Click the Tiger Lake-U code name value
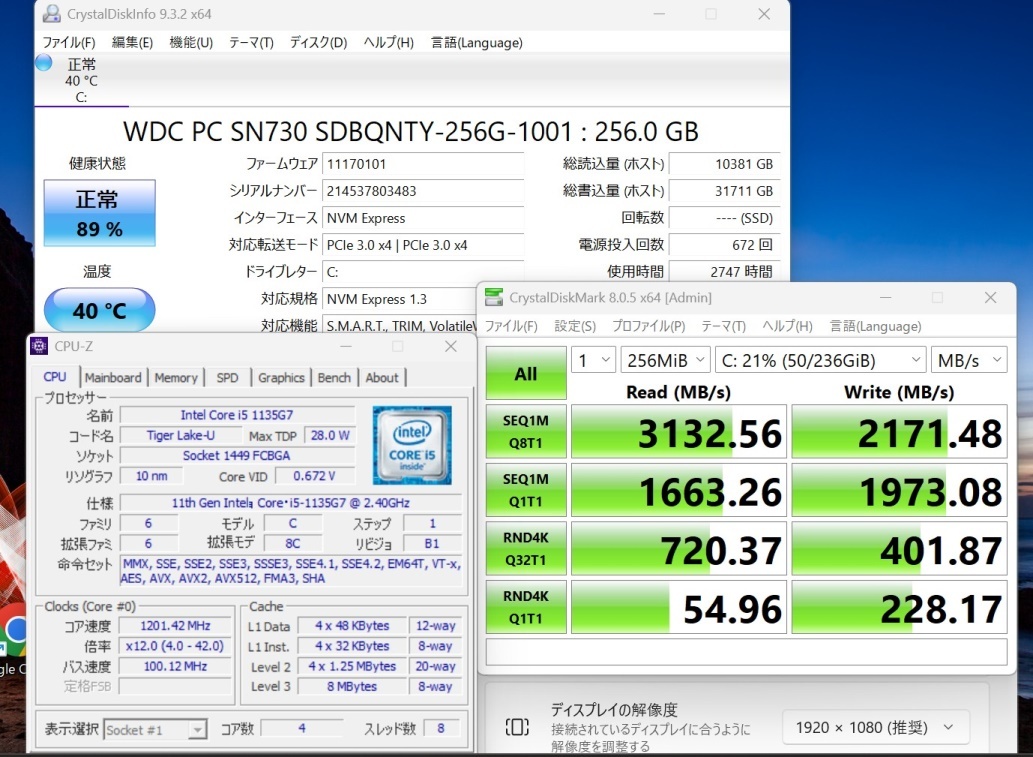 [181, 435]
